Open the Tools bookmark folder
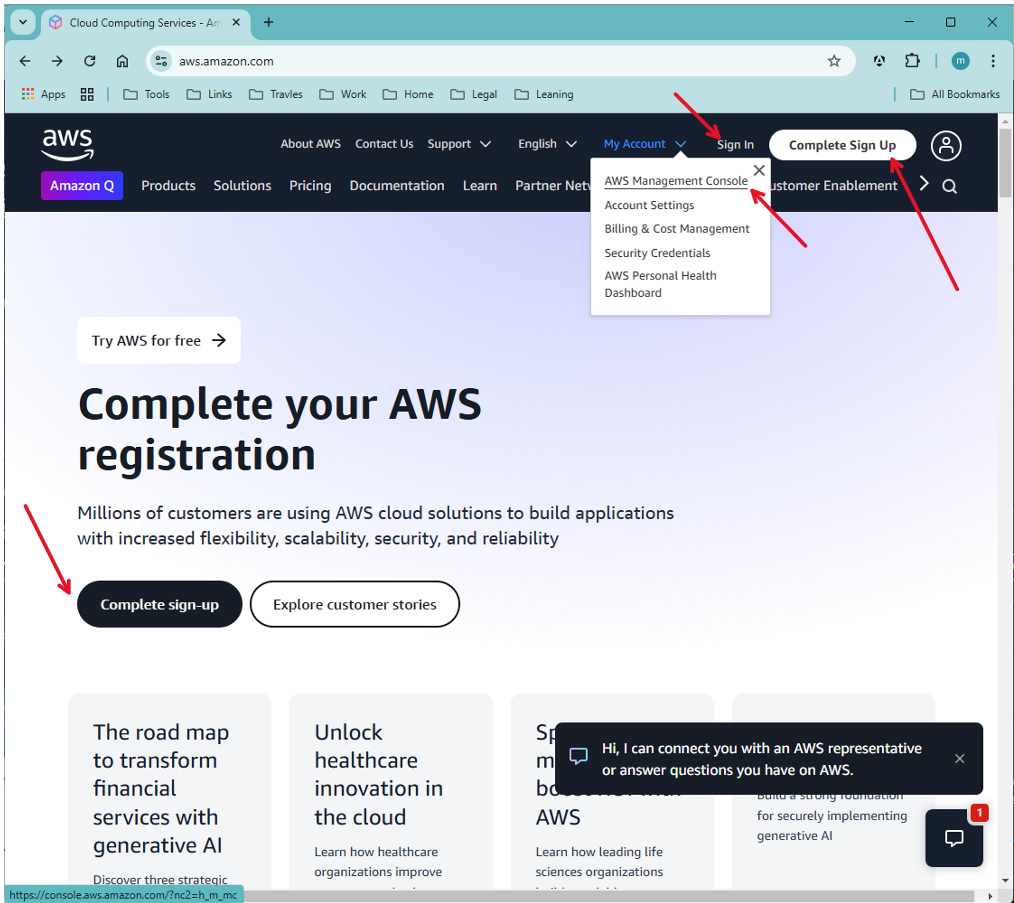This screenshot has height=903, width=1014. 146,94
